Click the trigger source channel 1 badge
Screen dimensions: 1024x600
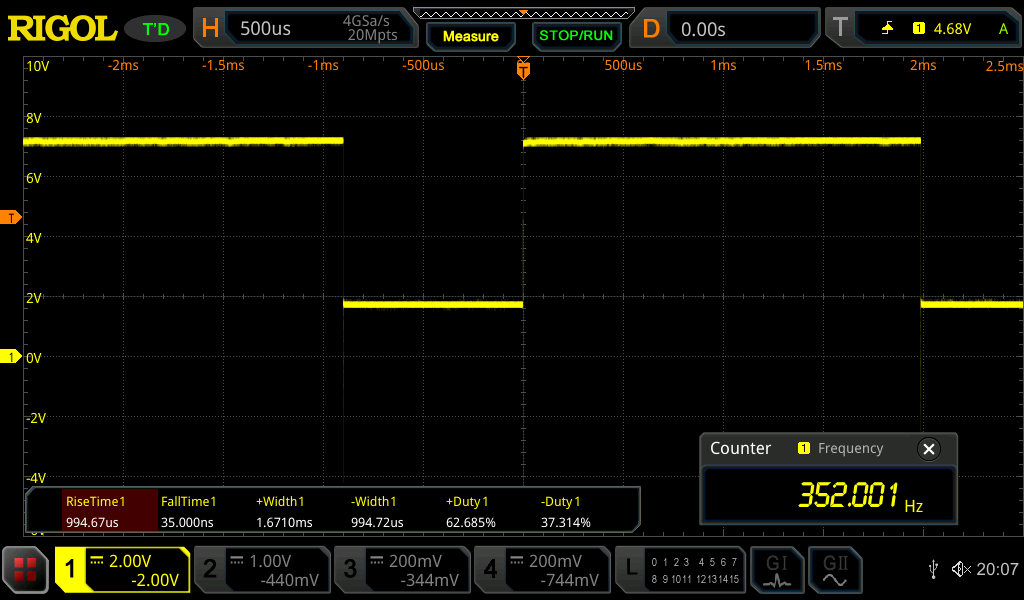click(x=919, y=28)
